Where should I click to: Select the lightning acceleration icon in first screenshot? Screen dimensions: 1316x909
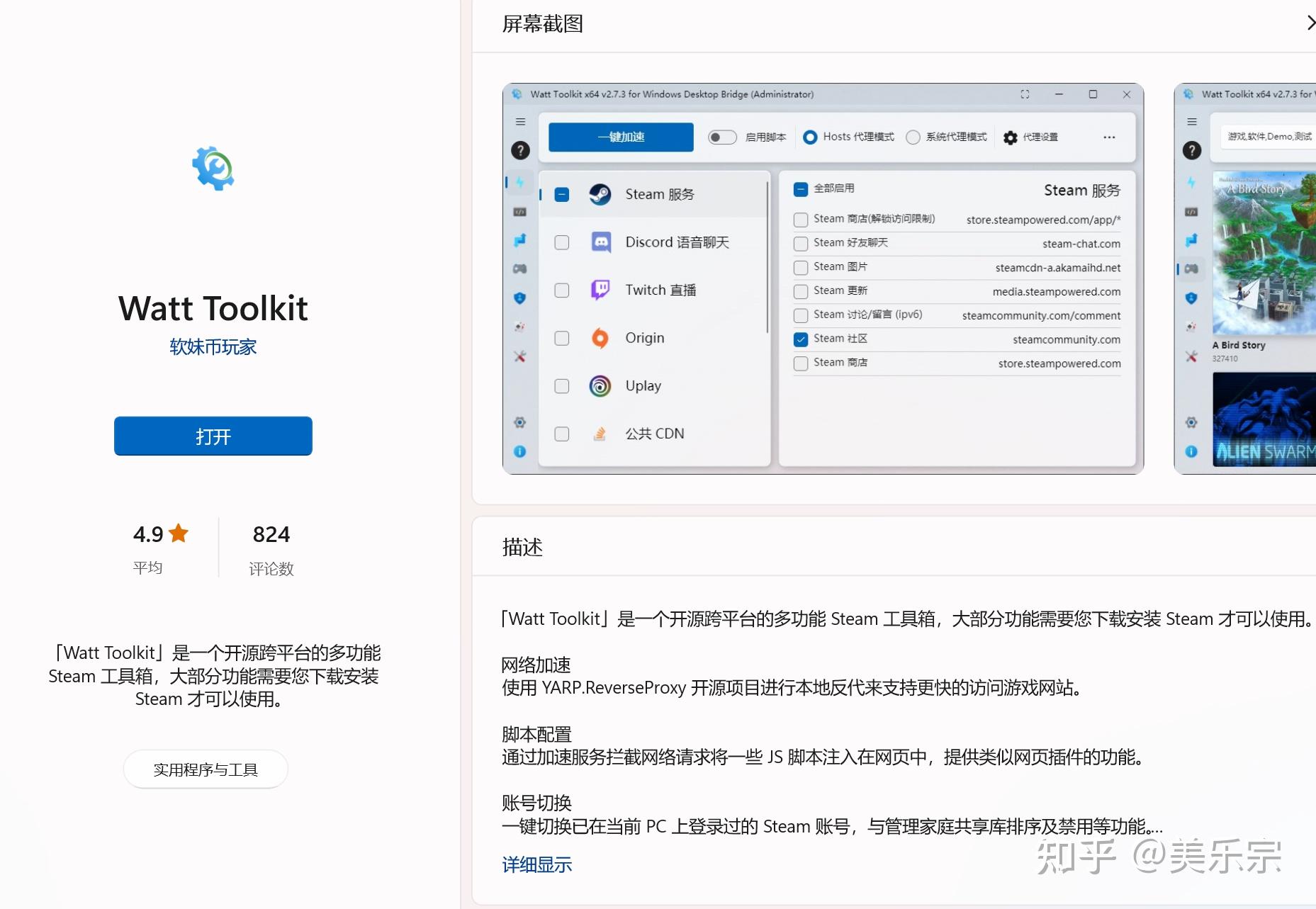tap(519, 182)
